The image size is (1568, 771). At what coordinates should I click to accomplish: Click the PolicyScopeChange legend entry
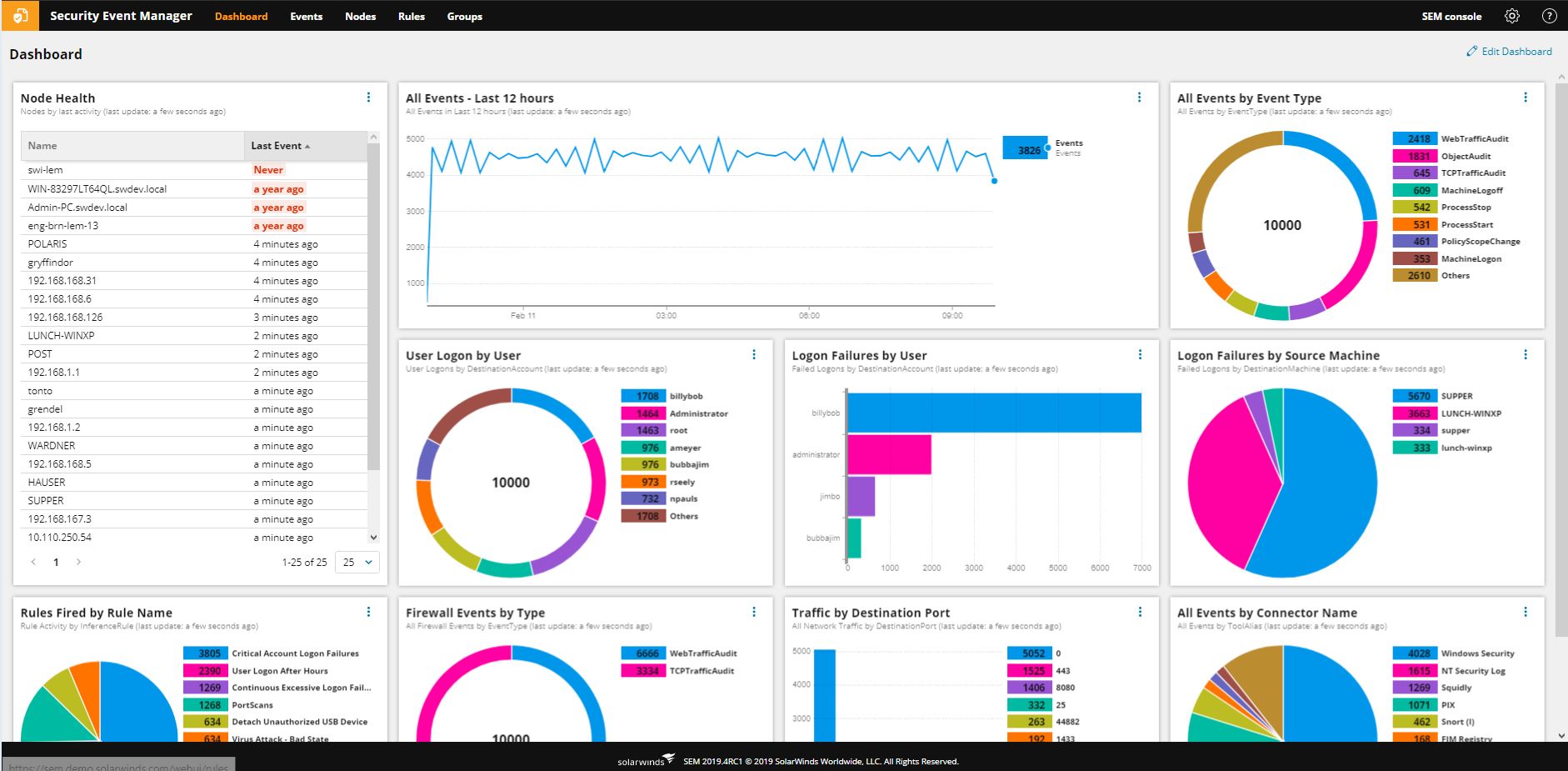tap(1456, 242)
